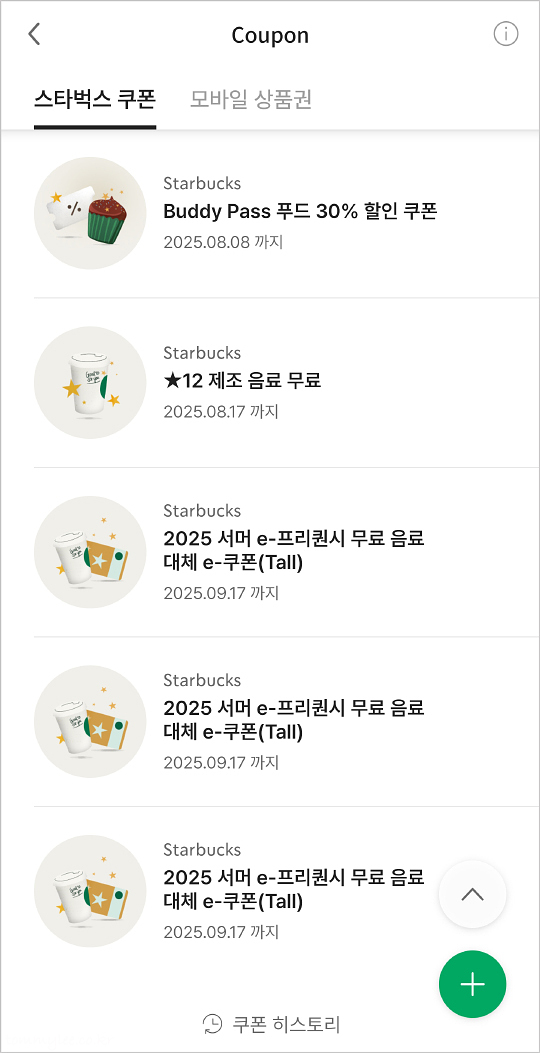
Task: Open the second 2025 서머 e-프리퀀시 coupon title
Action: click(294, 720)
